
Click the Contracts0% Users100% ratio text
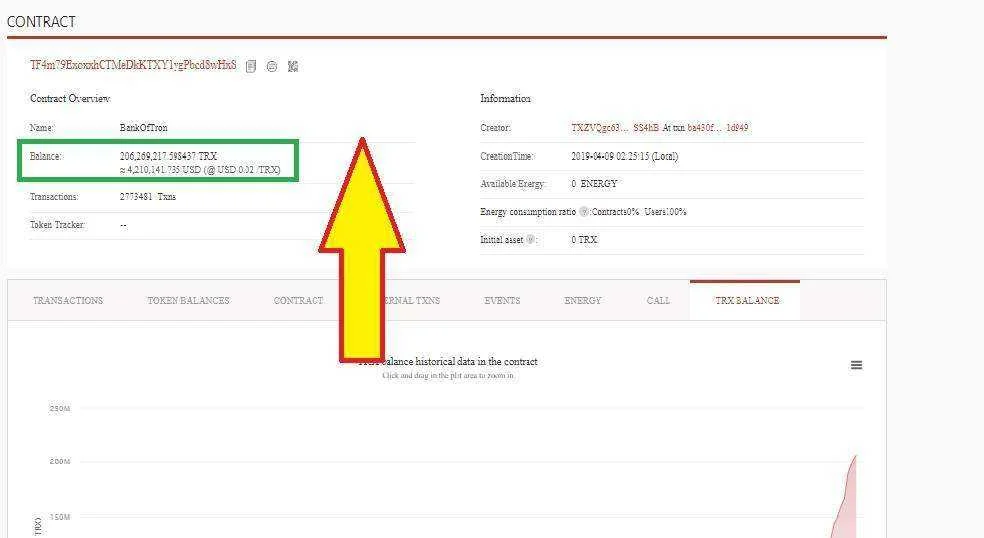639,212
